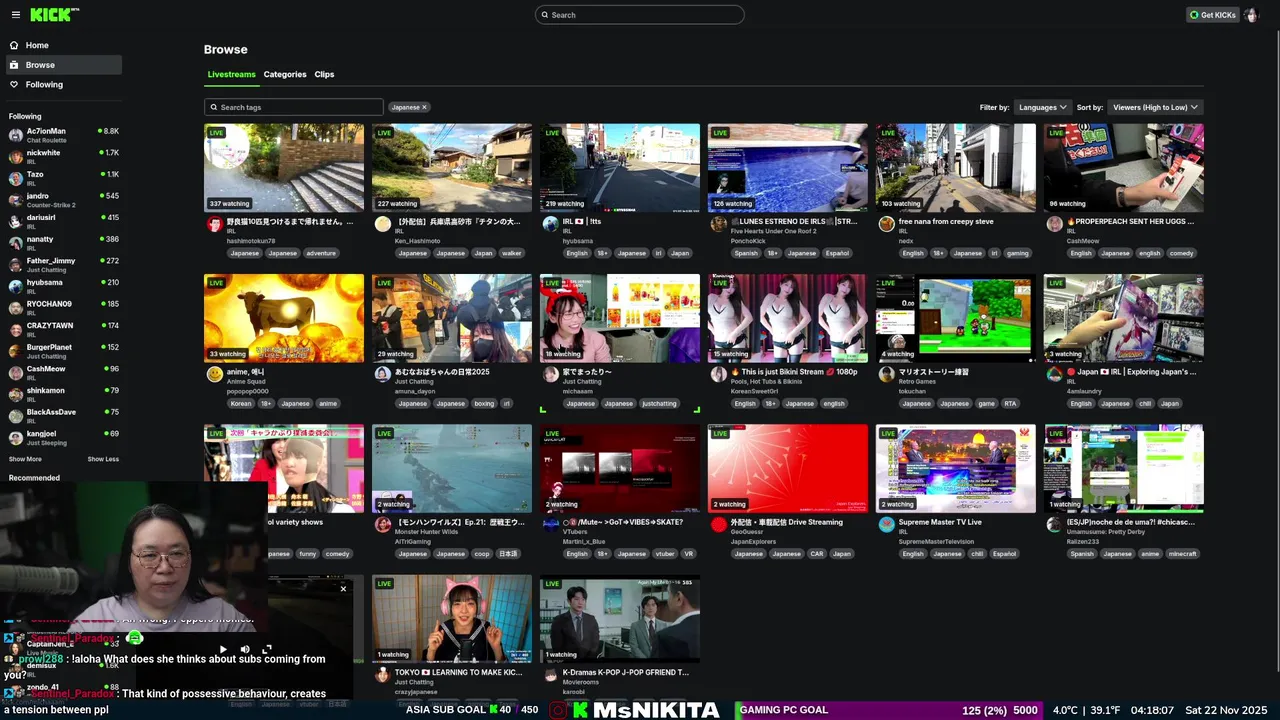1280x720 pixels.
Task: Click the RTA tag on tokuchan stream
Action: [x=1011, y=404]
